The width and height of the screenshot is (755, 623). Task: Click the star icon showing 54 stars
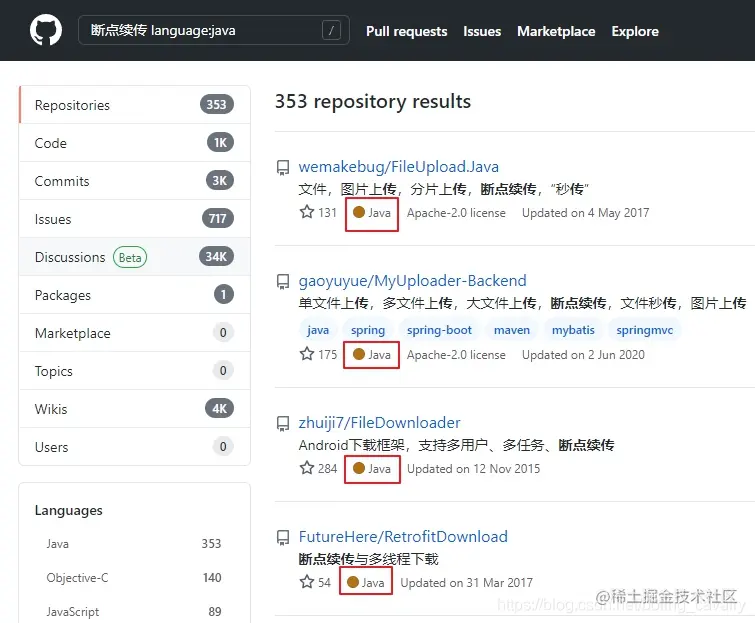pos(307,582)
